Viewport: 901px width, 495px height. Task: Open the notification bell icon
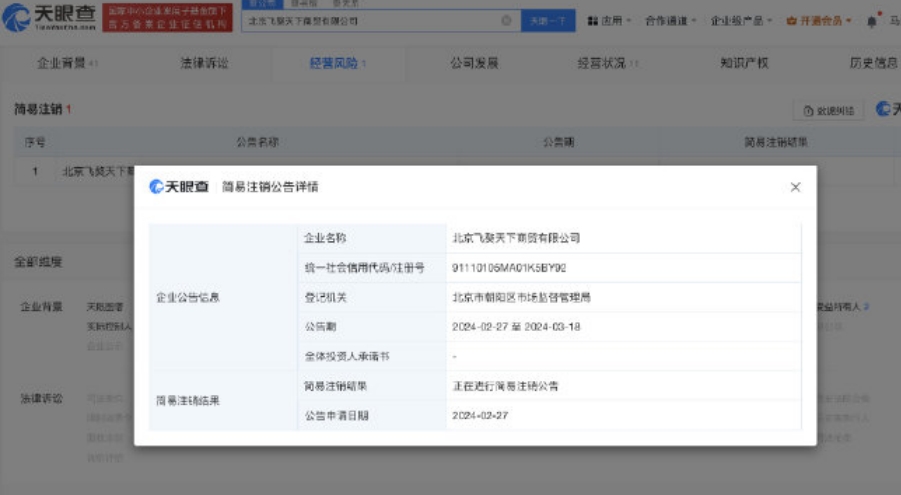(x=872, y=20)
